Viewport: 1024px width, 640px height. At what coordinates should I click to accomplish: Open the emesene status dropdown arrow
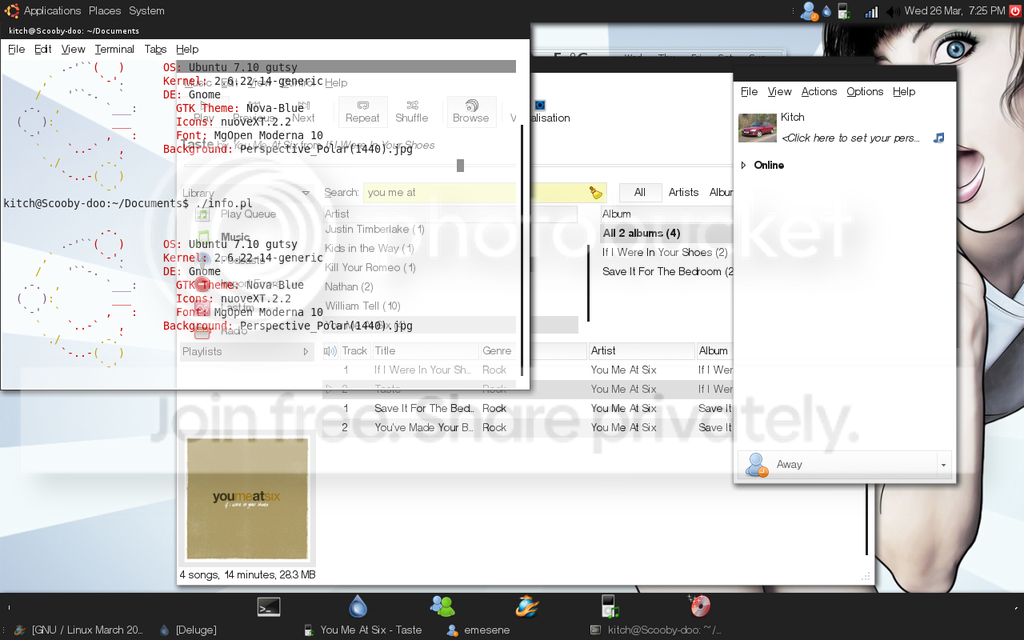943,465
